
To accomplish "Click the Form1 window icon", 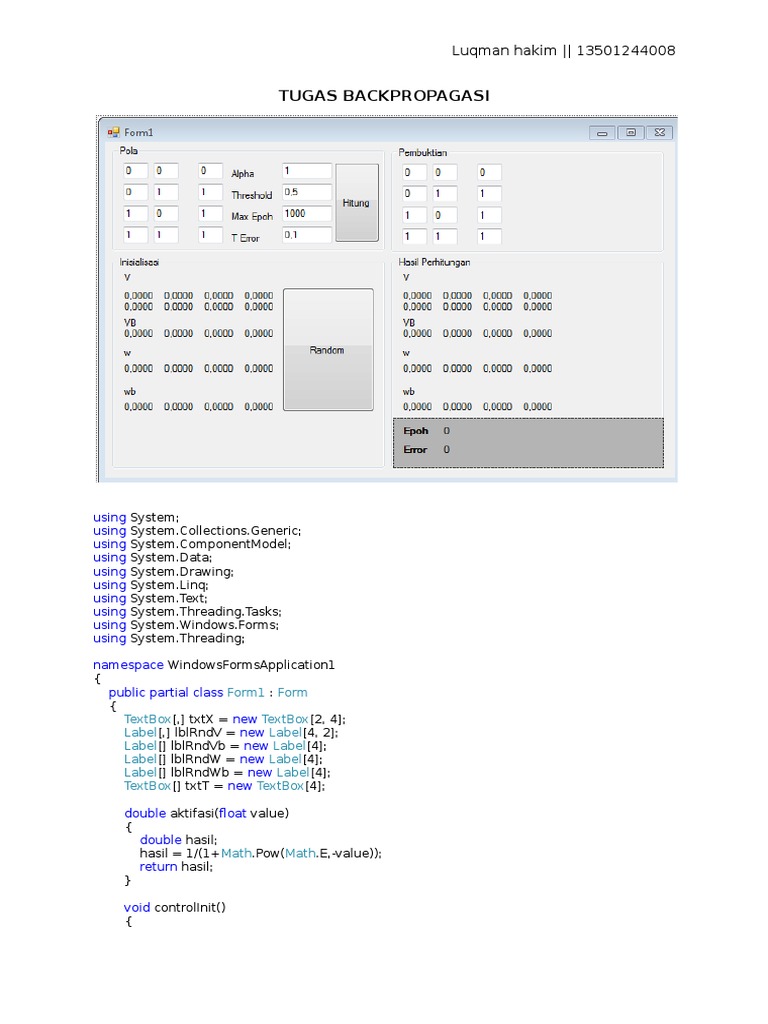I will (x=114, y=133).
